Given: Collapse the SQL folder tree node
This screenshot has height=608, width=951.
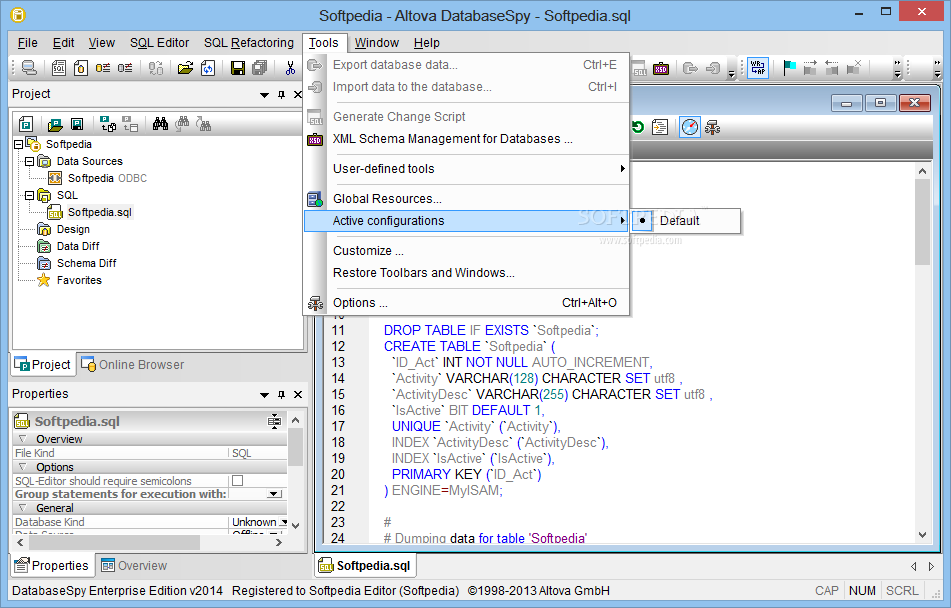Looking at the screenshot, I should tap(29, 195).
